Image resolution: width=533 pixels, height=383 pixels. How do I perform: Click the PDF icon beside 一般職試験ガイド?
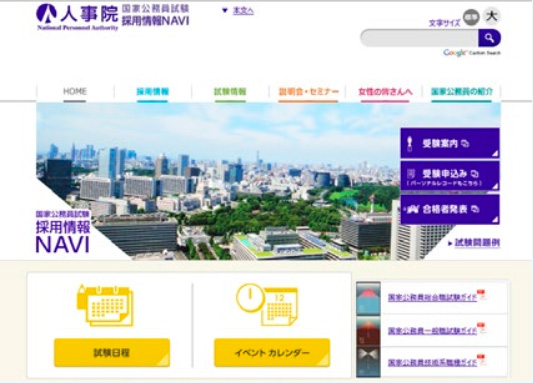click(x=481, y=328)
